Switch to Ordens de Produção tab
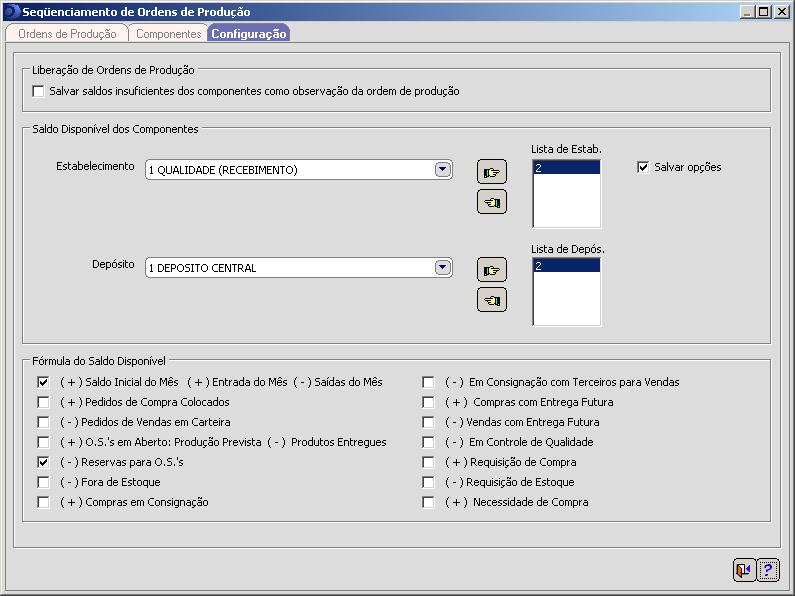 pyautogui.click(x=67, y=34)
